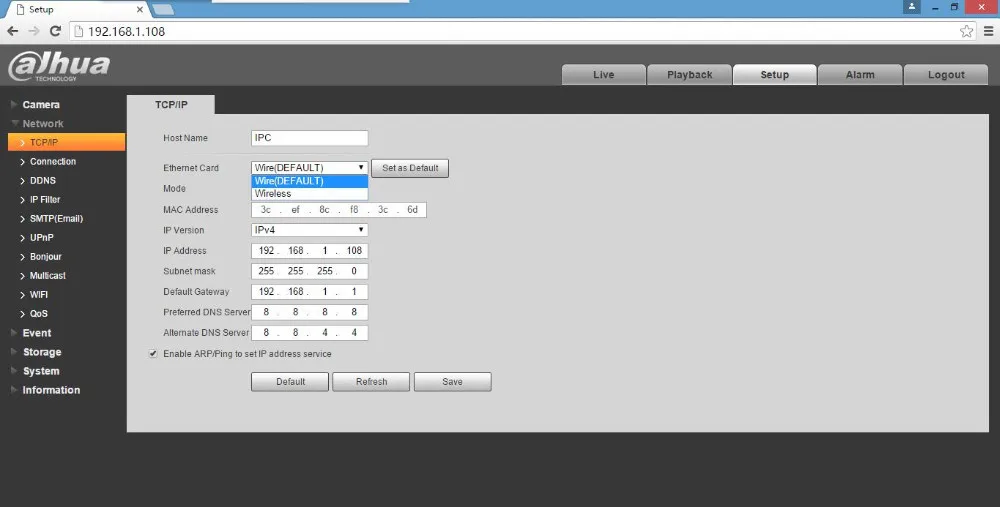
Task: Click the MAC Address field
Action: click(339, 210)
